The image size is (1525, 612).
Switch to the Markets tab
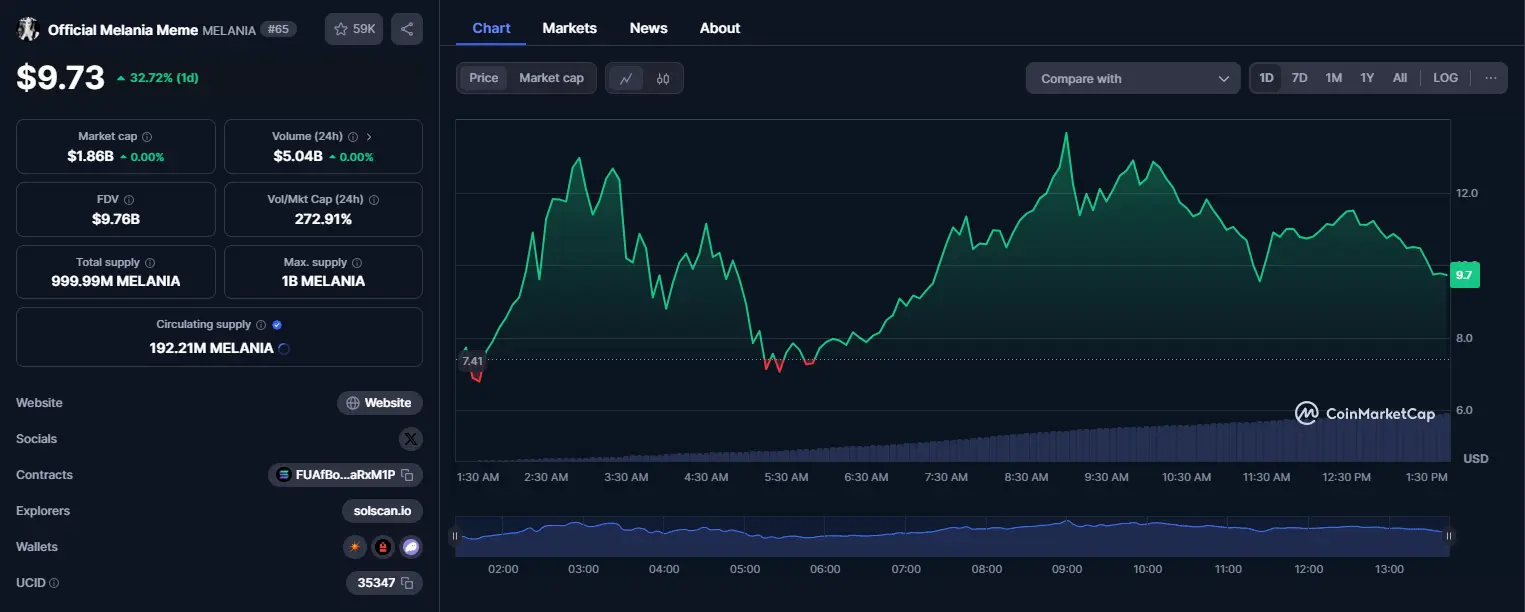click(570, 28)
